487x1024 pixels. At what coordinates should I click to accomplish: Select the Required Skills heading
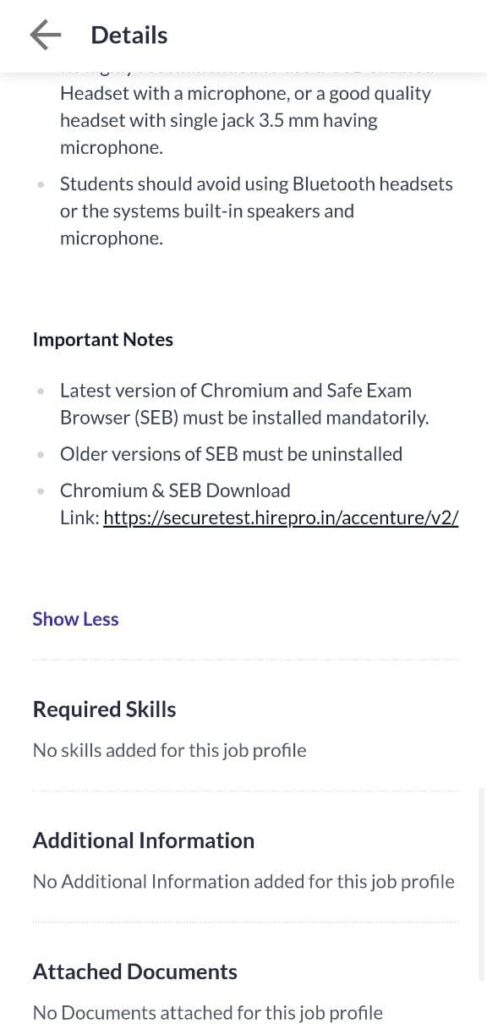[x=104, y=709]
